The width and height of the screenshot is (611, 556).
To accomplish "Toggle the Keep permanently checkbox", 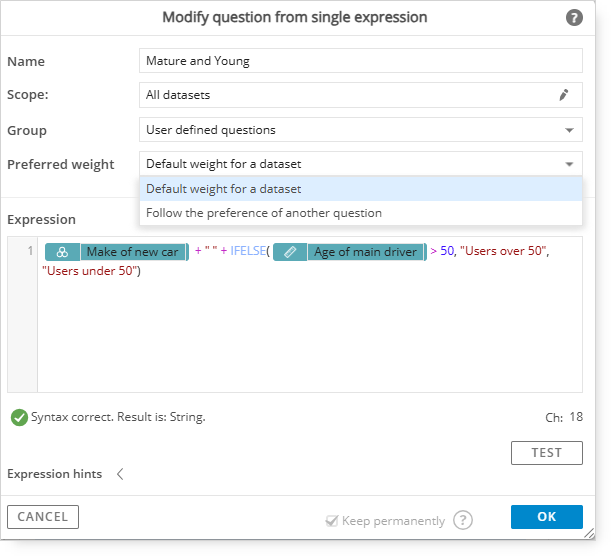I will pyautogui.click(x=332, y=521).
